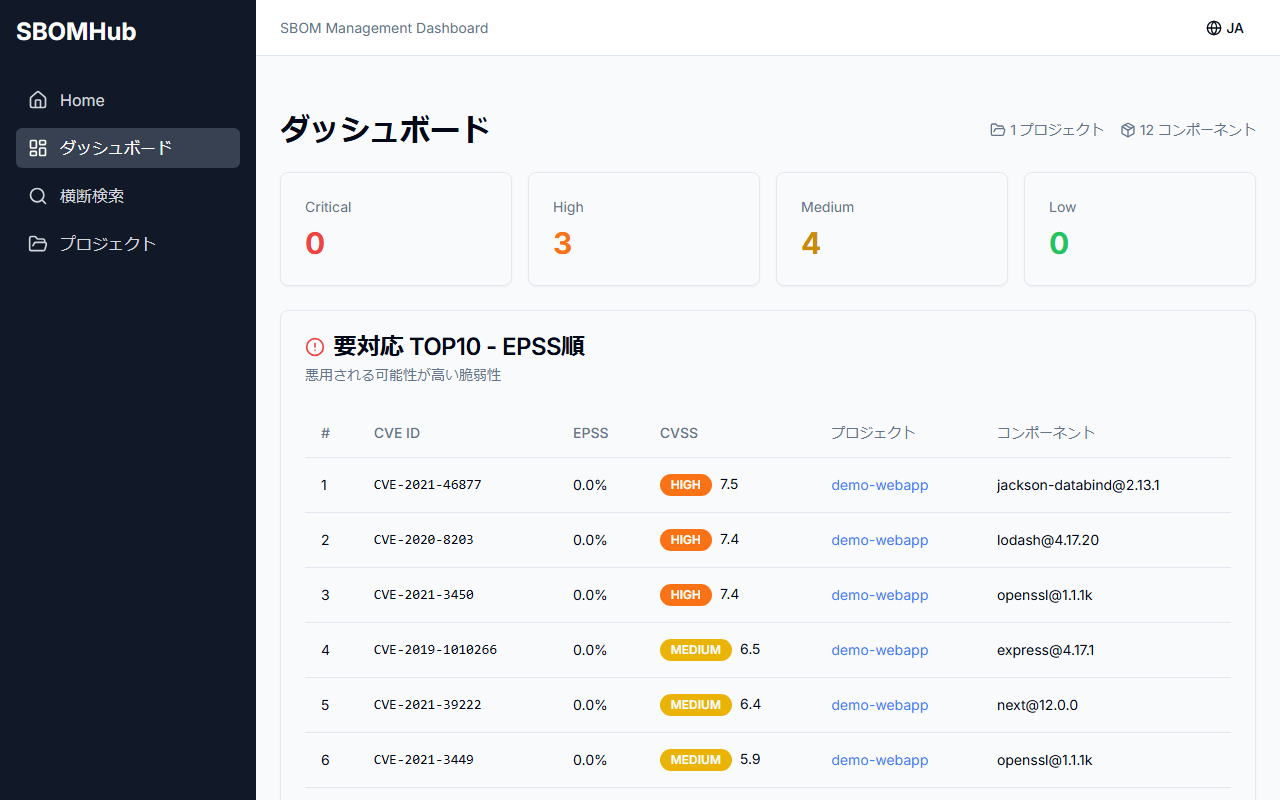Viewport: 1280px width, 800px height.
Task: Click the HIGH badge for CVE-2020-8203
Action: pyautogui.click(x=686, y=540)
